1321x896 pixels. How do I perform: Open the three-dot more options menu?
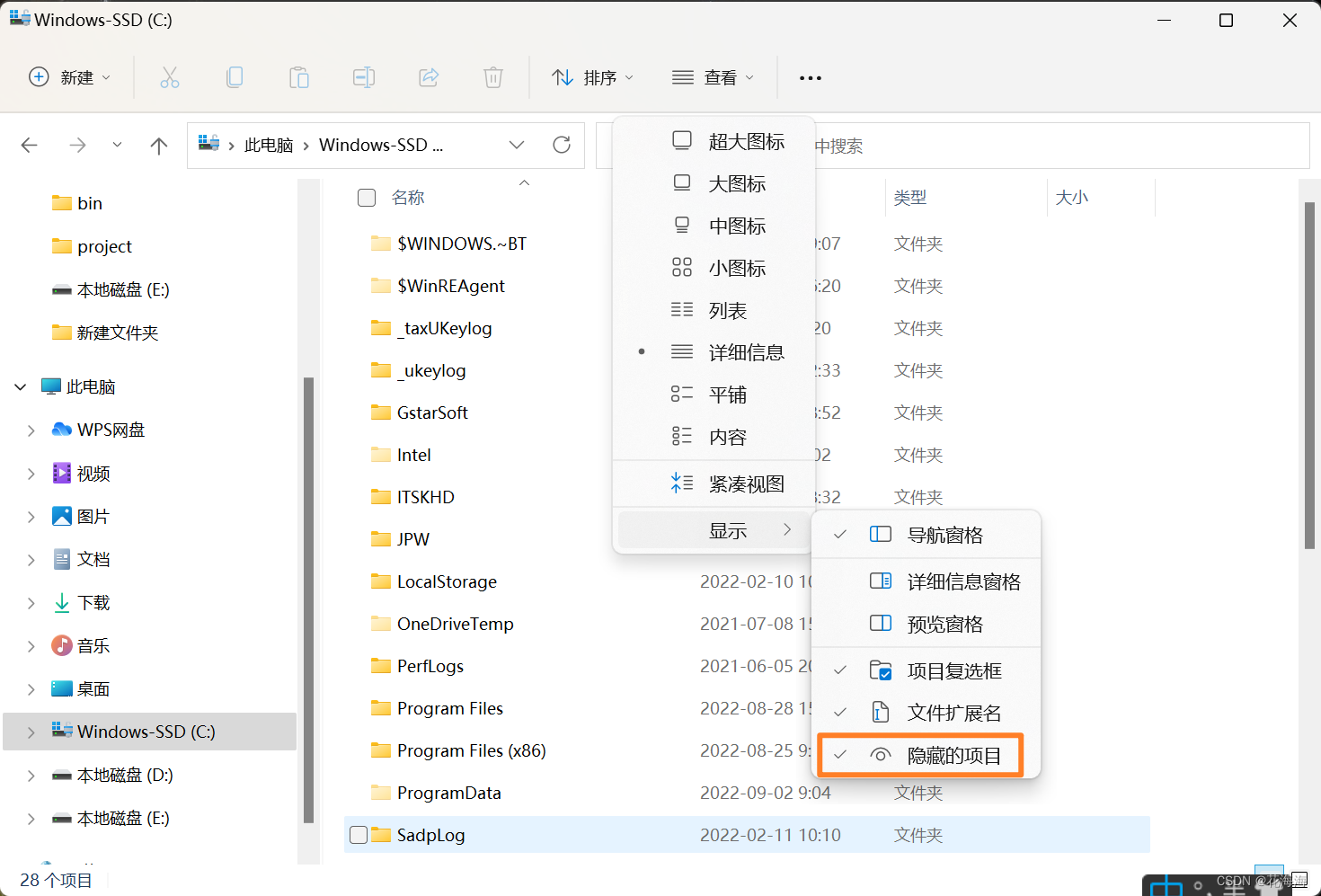tap(811, 78)
